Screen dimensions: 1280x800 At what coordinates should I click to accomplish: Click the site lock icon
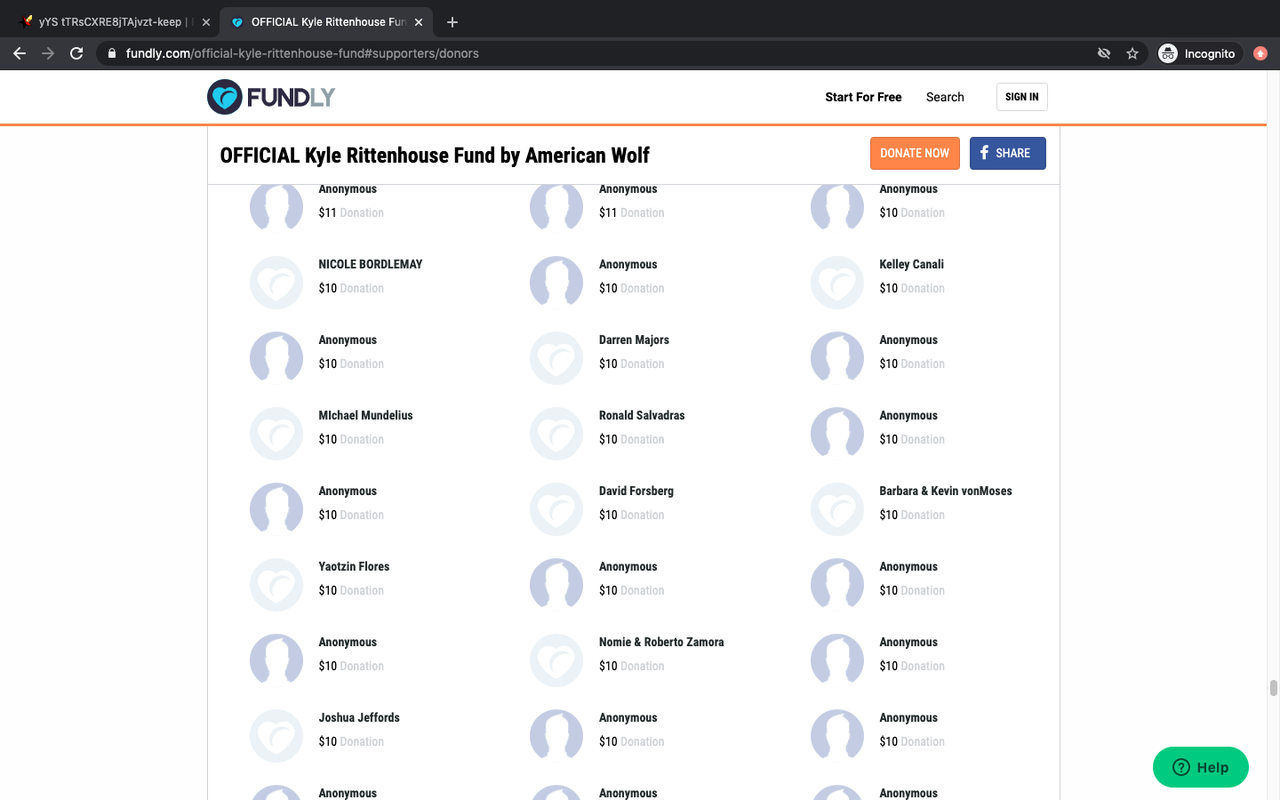[112, 54]
